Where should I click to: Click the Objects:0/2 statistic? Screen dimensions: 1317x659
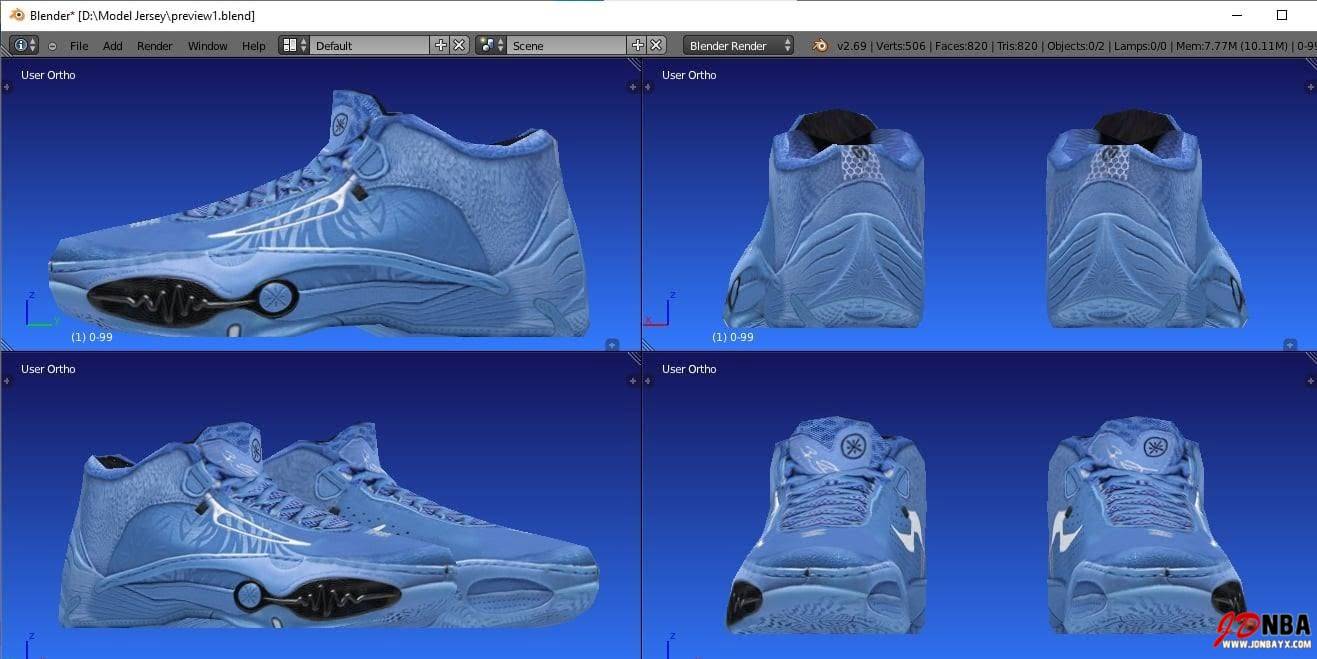(1076, 46)
